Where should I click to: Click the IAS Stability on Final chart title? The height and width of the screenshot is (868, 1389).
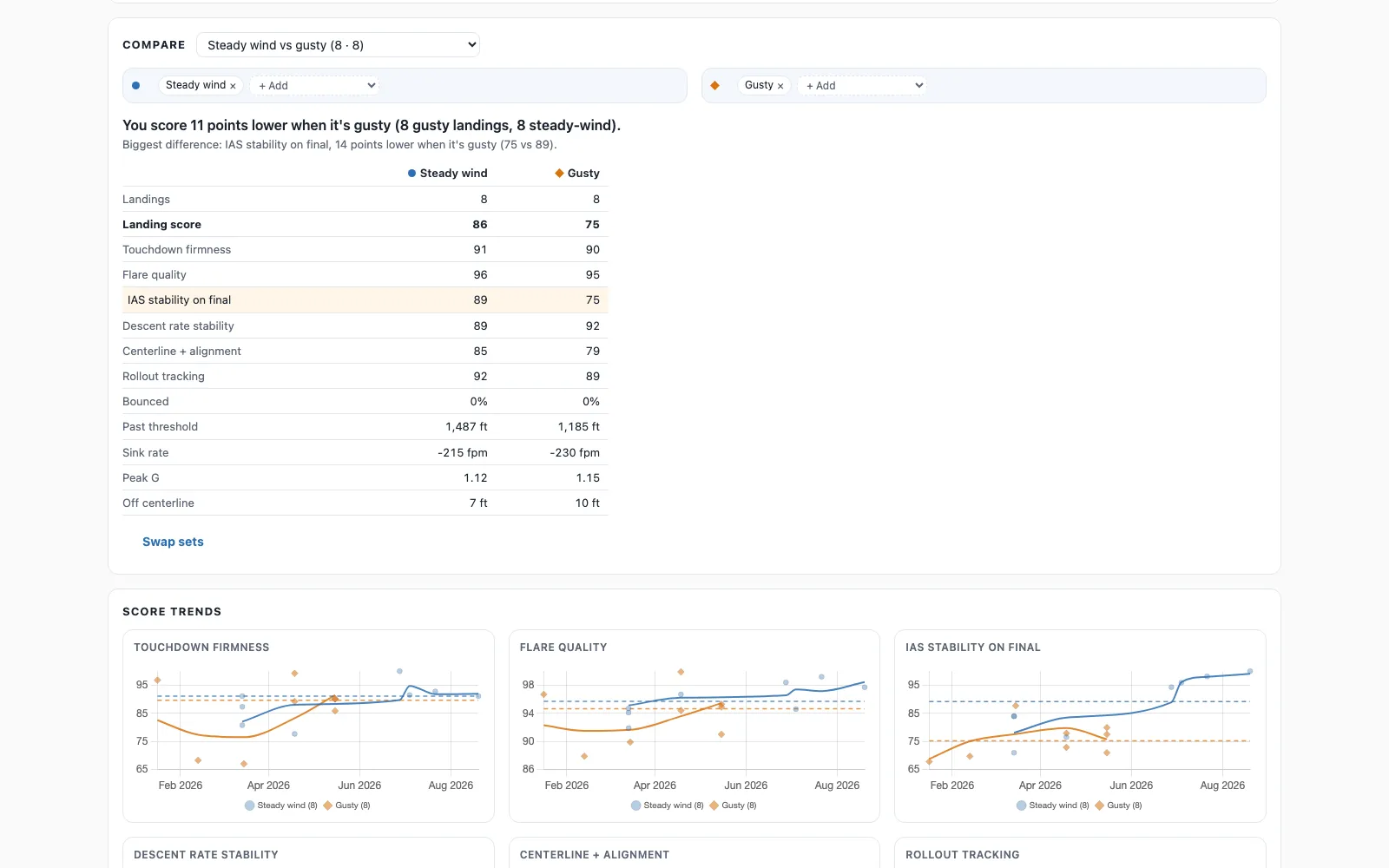click(973, 648)
